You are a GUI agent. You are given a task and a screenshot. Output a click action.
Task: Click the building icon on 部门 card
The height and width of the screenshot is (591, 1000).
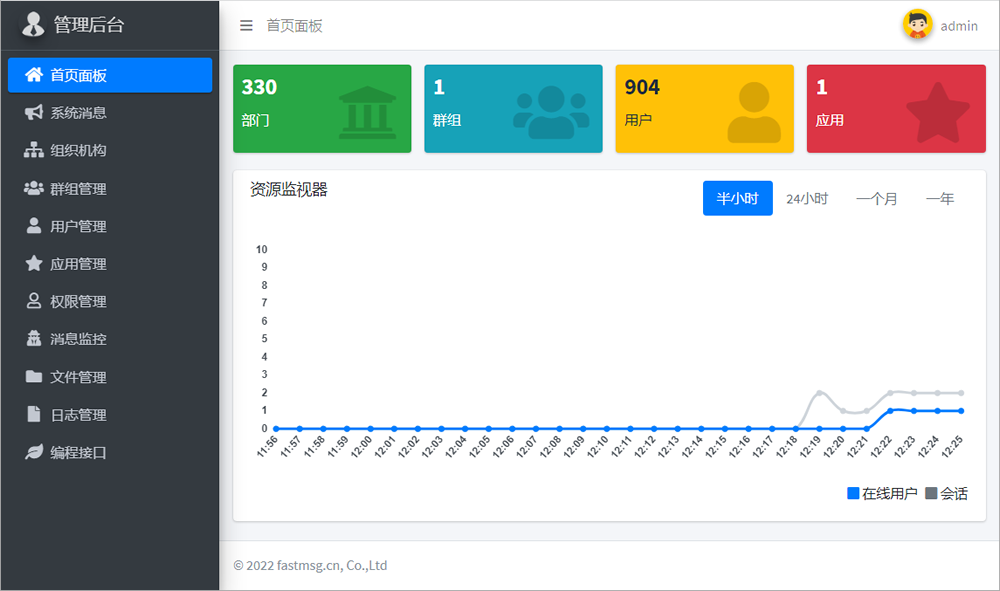tap(367, 113)
